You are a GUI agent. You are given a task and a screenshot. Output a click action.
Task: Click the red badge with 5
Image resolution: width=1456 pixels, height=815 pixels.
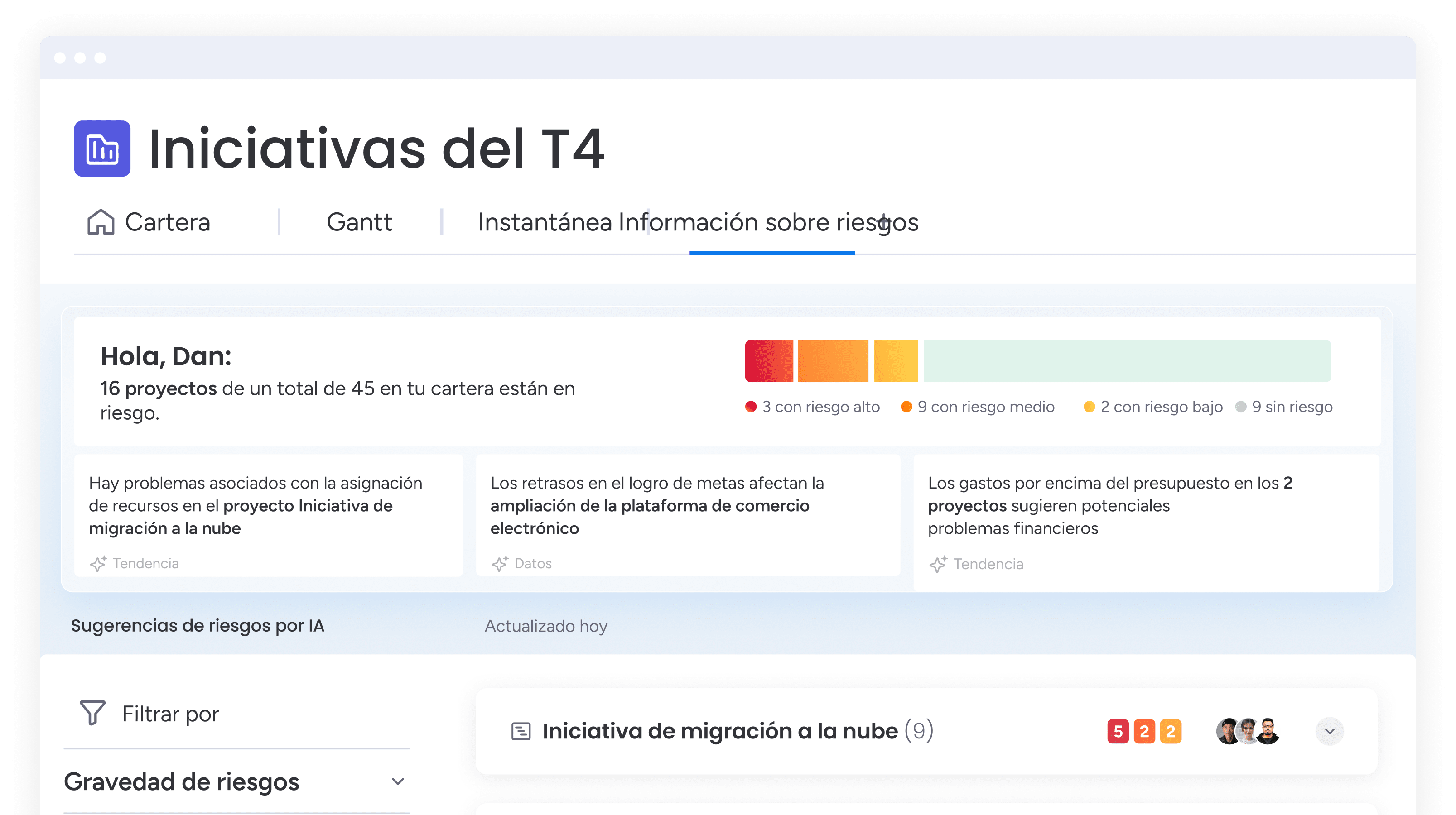1118,732
